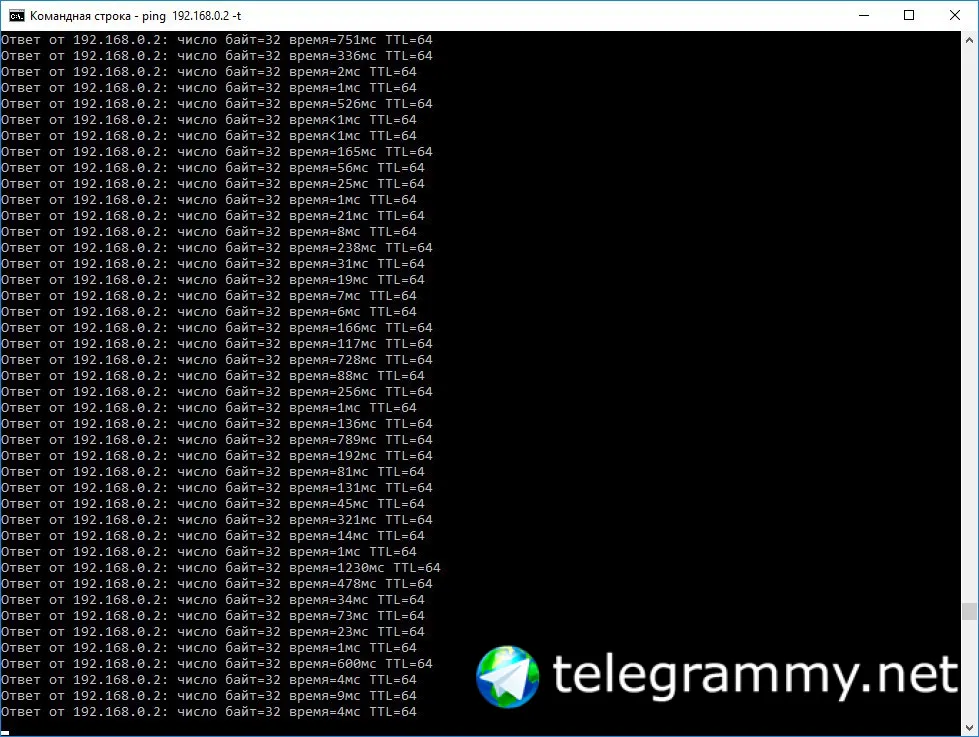The width and height of the screenshot is (979, 737).
Task: Click the line showing время=600мс
Action: coord(217,664)
